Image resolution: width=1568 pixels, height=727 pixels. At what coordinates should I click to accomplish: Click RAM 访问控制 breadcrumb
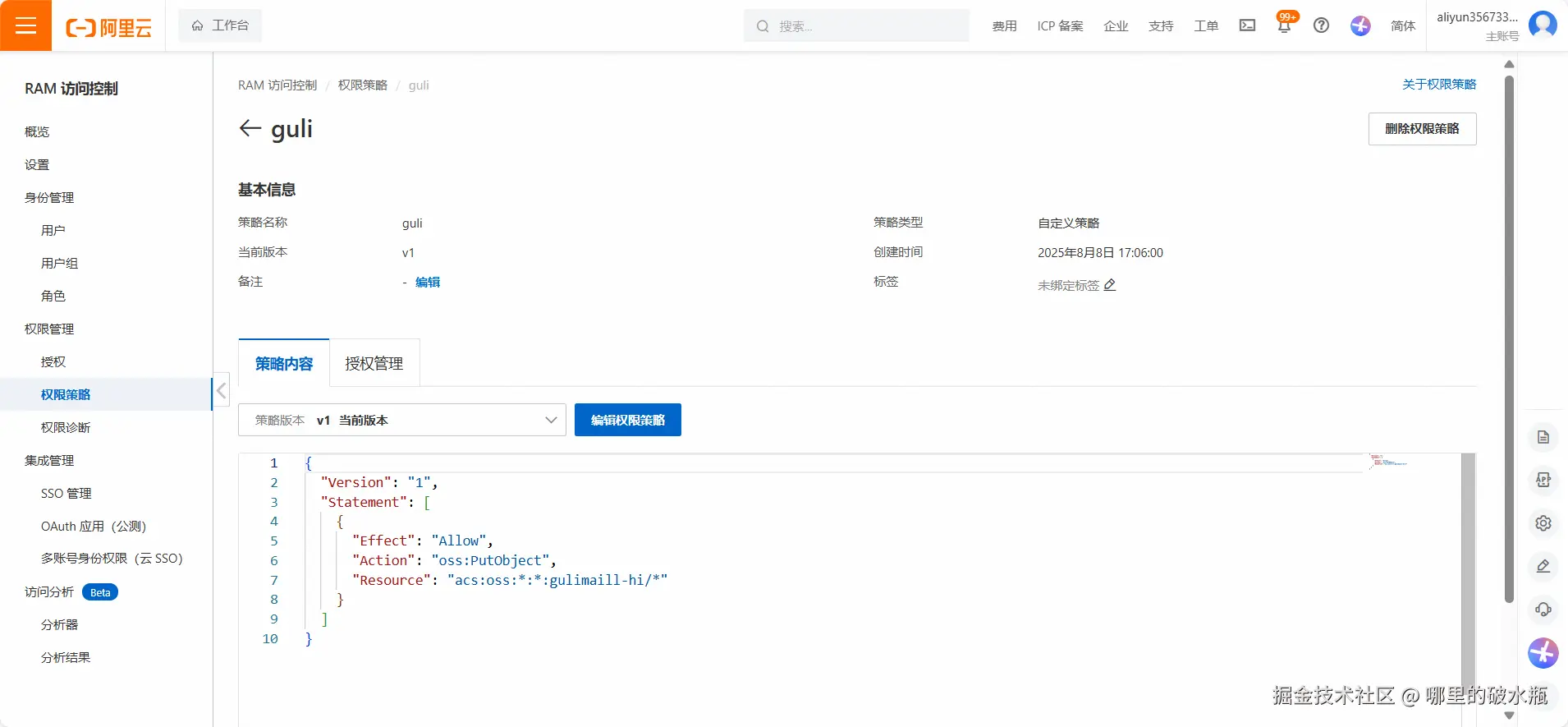click(x=277, y=85)
